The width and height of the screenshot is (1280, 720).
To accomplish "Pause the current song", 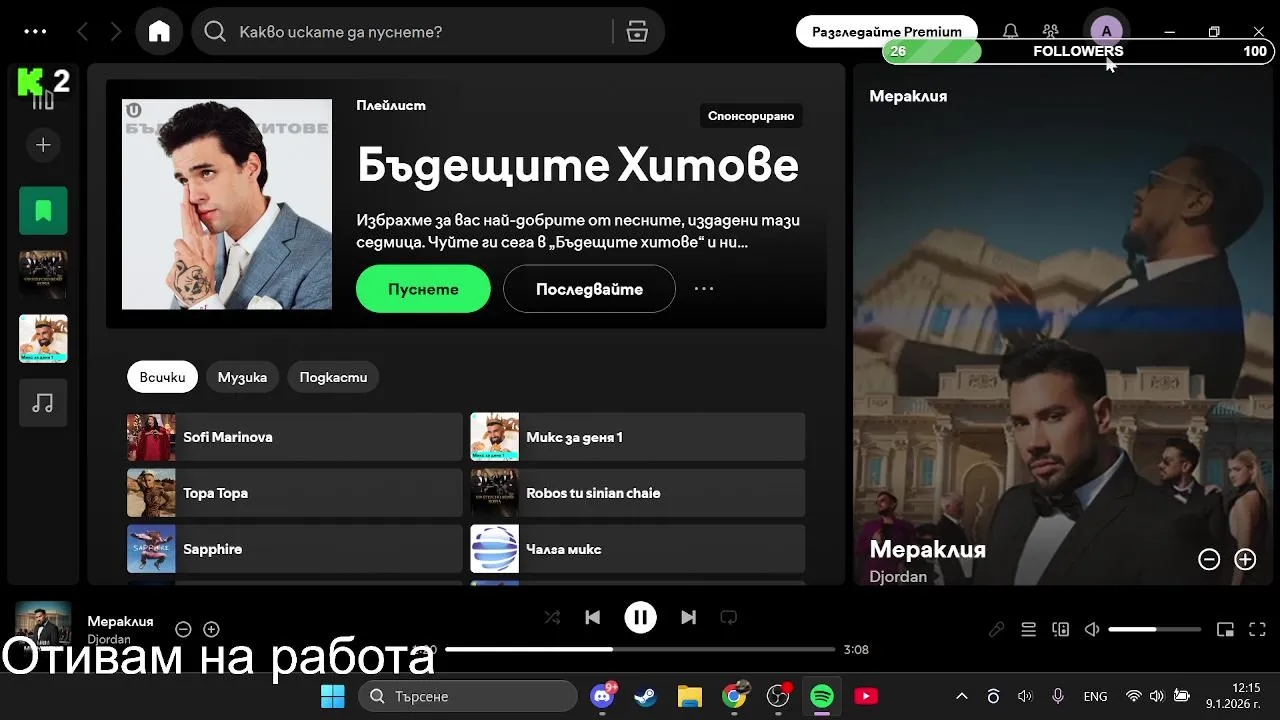I will click(x=640, y=617).
